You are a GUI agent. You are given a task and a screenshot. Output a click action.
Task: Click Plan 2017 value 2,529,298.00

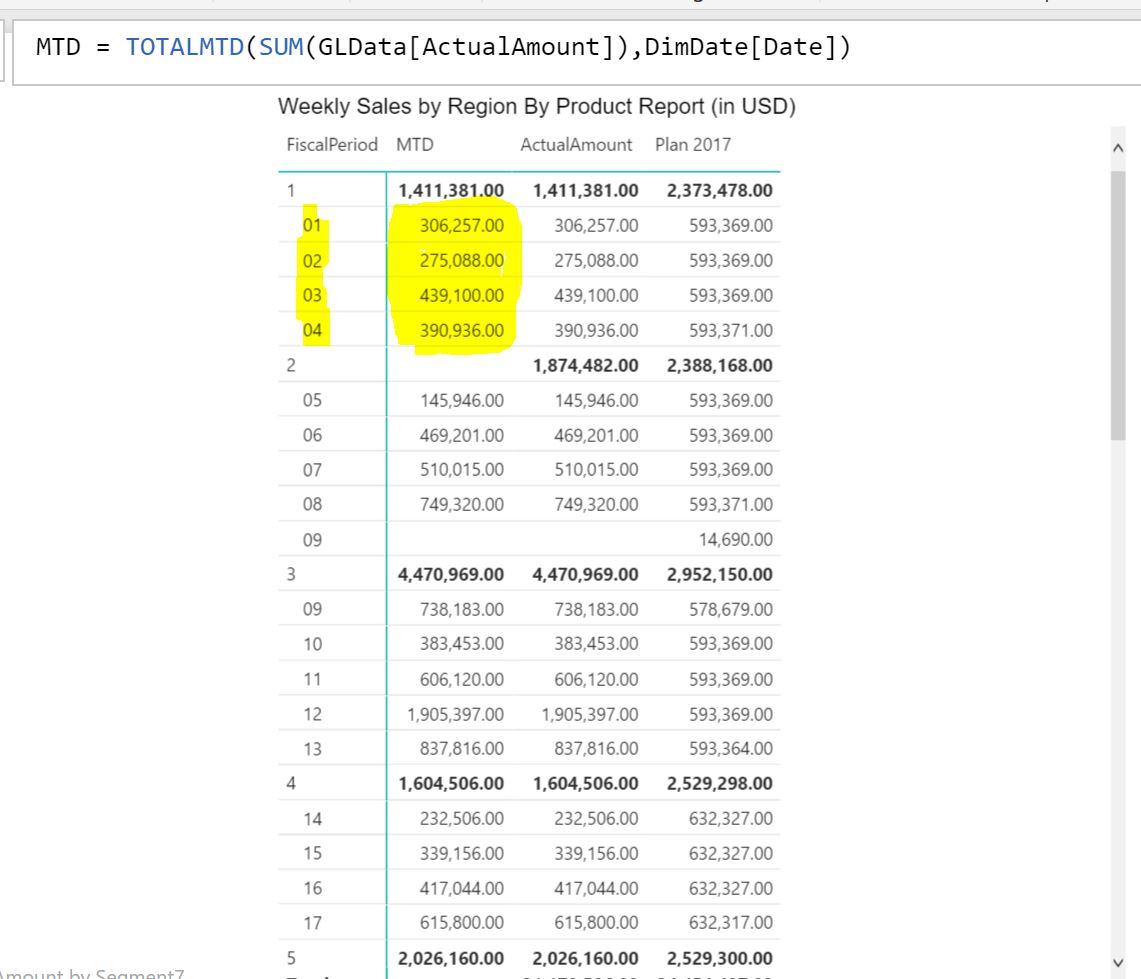[x=720, y=783]
